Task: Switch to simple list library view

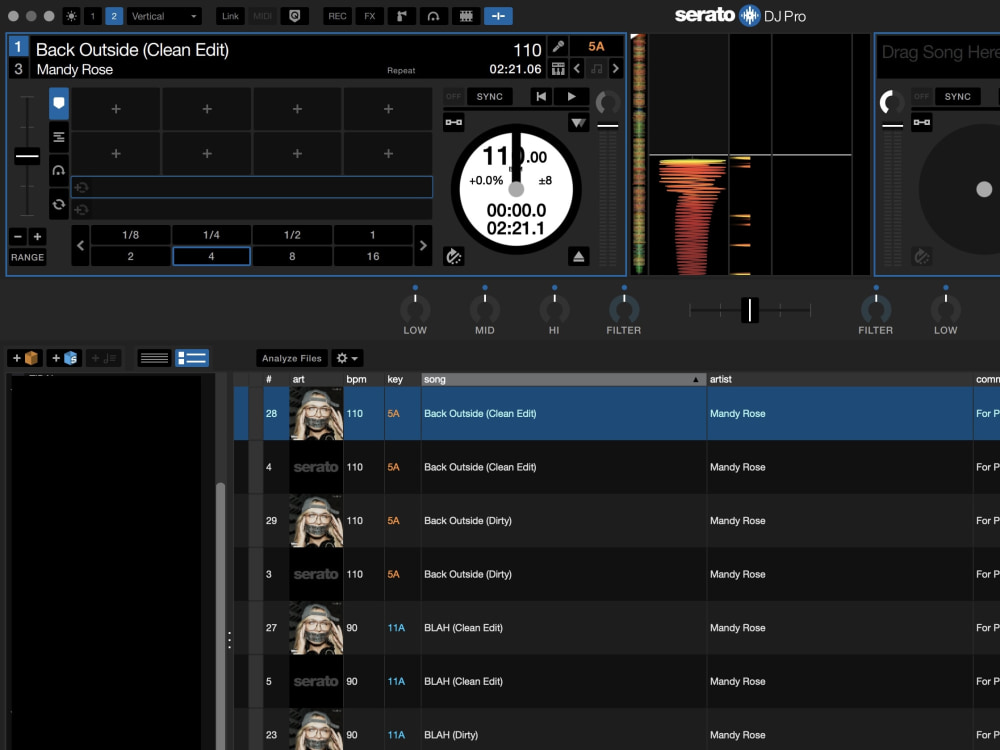Action: click(x=154, y=358)
